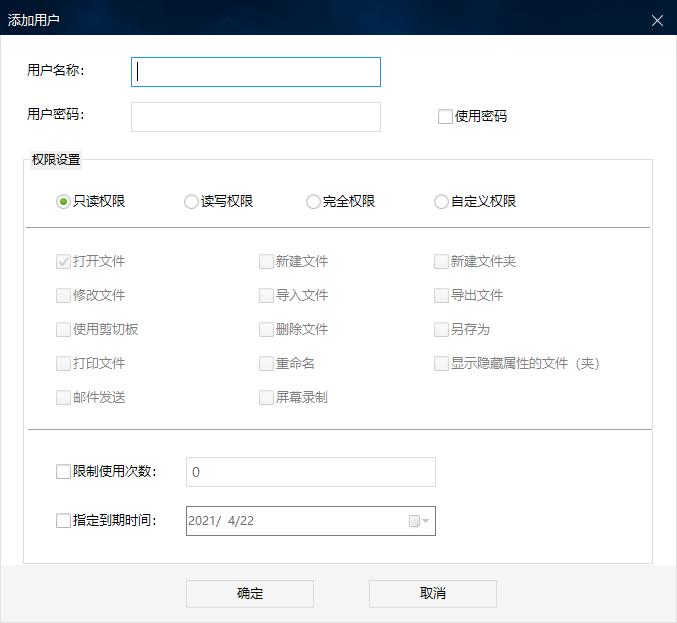Toggle the 打开文件 checkbox
Viewport: 677px width, 623px height.
[63, 261]
